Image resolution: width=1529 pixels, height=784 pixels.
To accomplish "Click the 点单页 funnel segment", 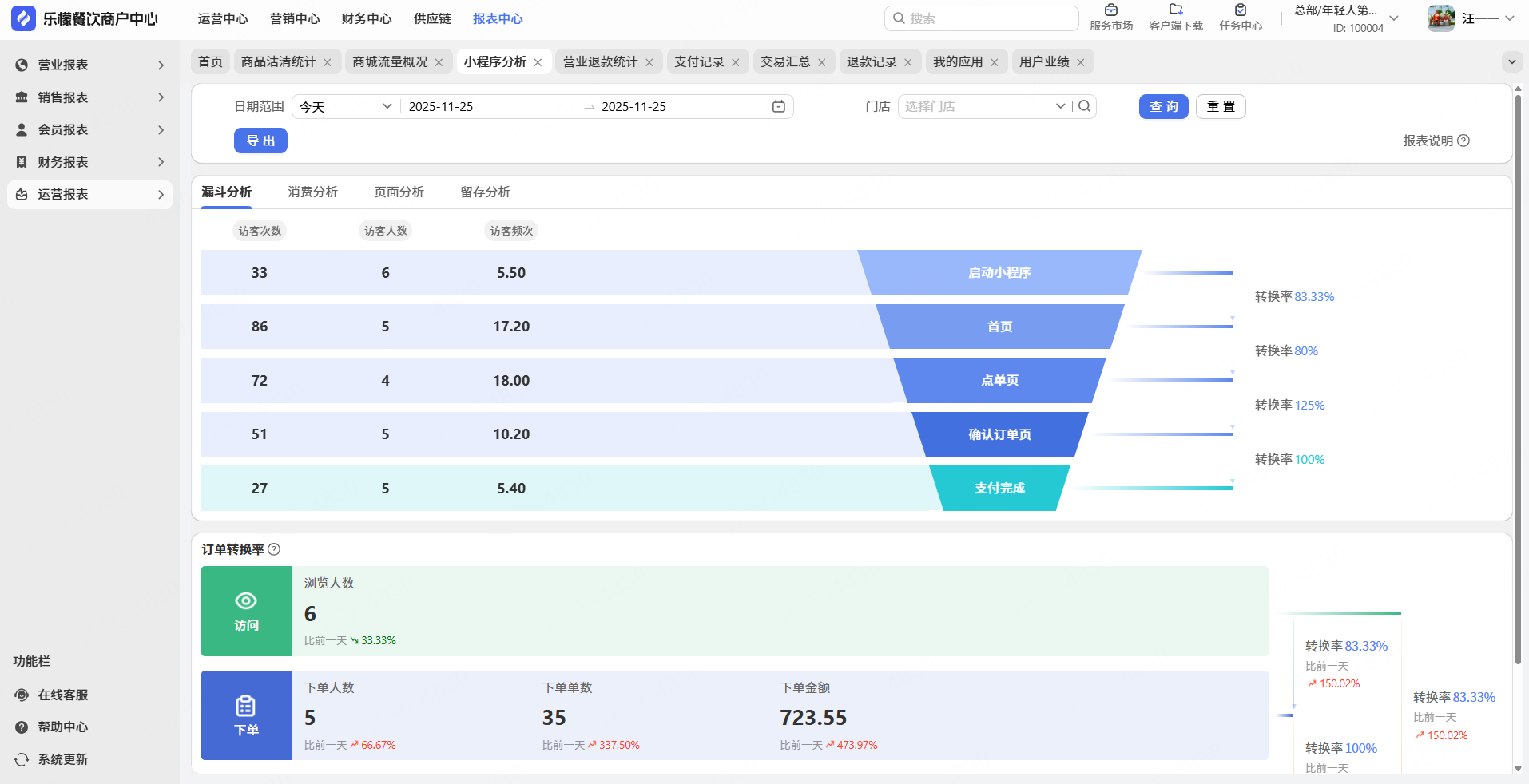I will click(x=999, y=381).
